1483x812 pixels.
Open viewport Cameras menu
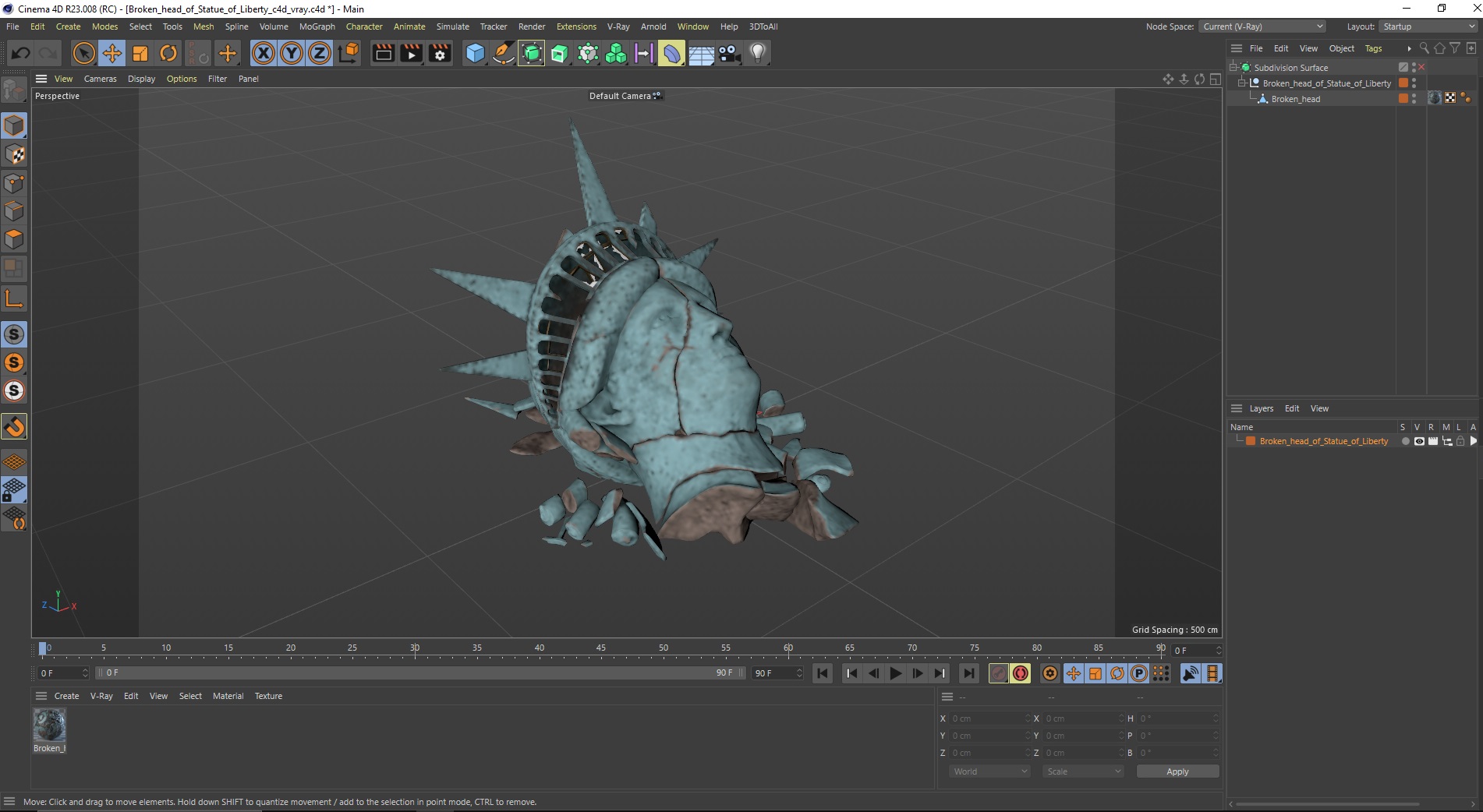pyautogui.click(x=100, y=79)
